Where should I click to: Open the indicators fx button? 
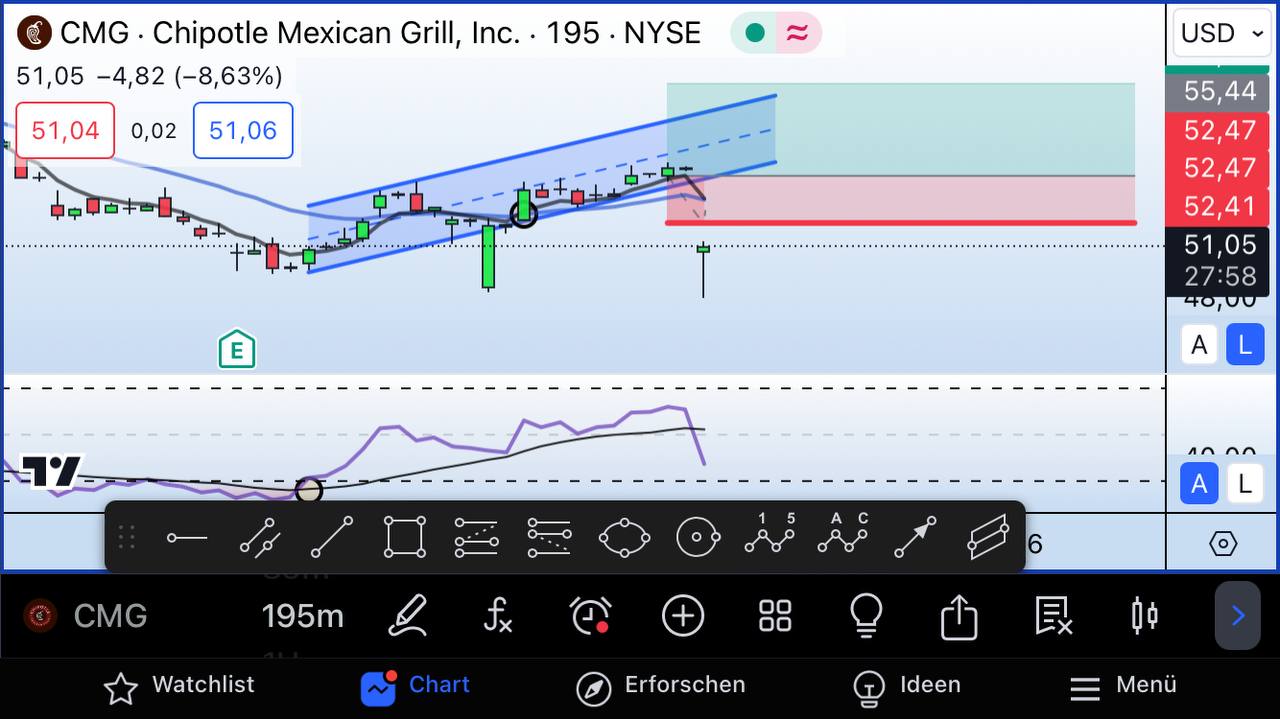497,615
